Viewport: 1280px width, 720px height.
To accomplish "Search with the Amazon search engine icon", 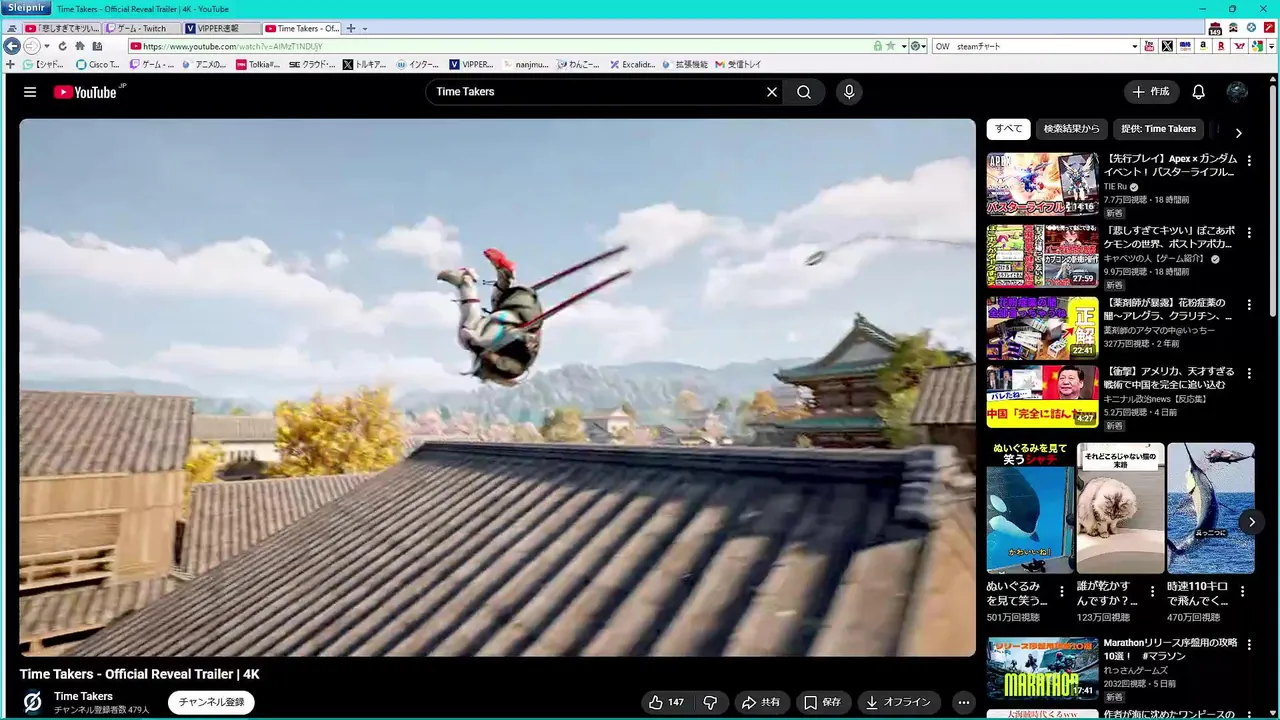I will coord(1203,46).
